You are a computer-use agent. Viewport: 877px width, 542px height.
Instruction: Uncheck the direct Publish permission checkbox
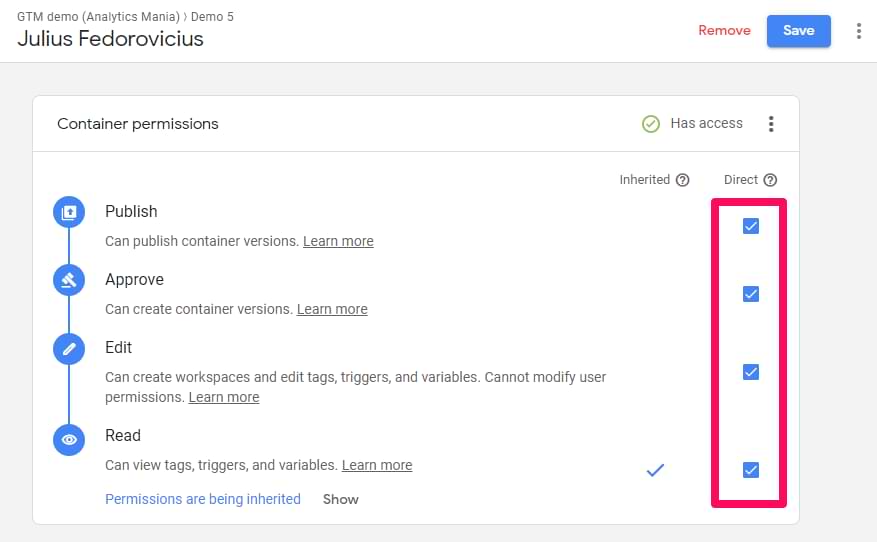[x=751, y=226]
